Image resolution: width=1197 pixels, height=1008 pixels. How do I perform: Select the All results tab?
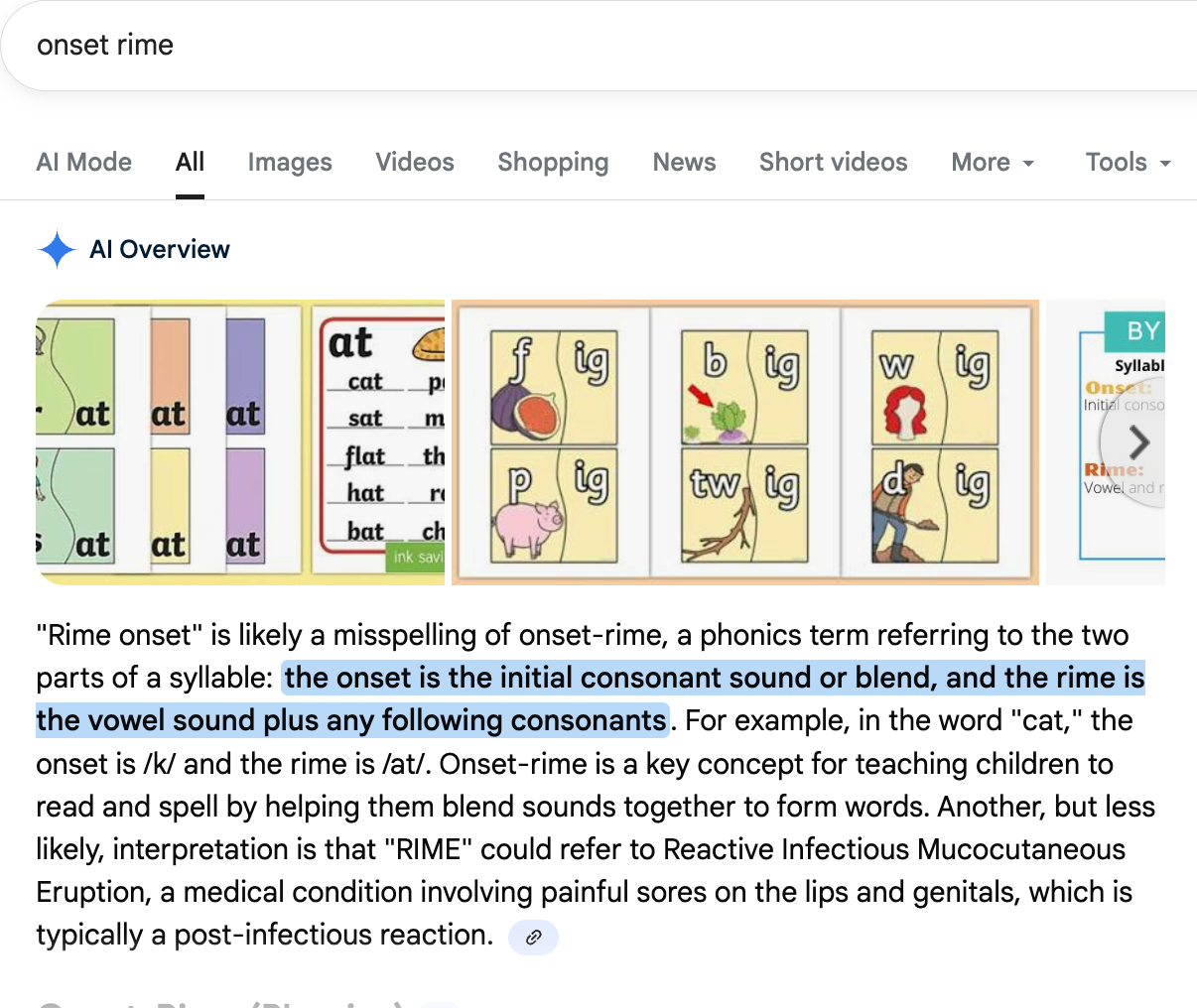coord(190,163)
